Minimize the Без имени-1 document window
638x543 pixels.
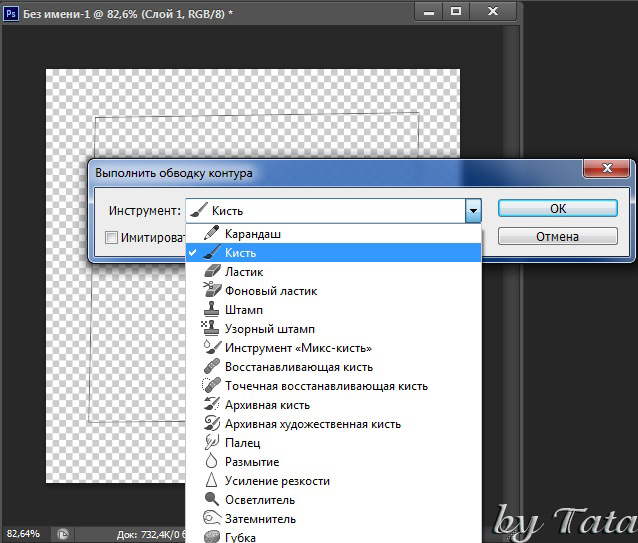point(428,12)
